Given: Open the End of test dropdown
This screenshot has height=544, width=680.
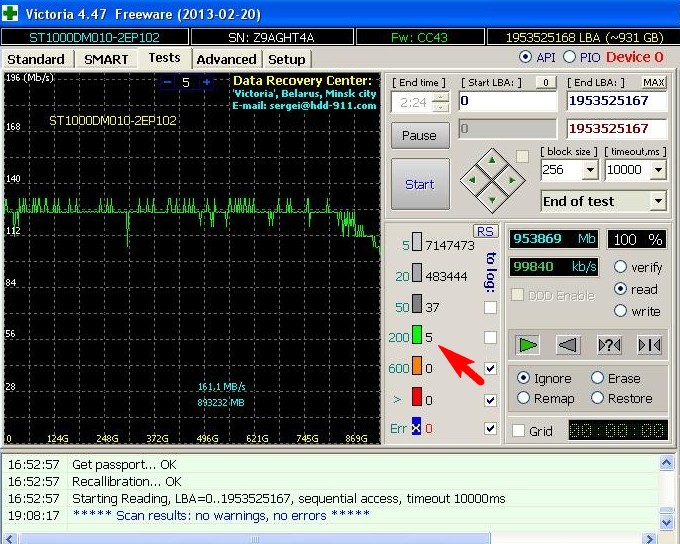Looking at the screenshot, I should 656,201.
